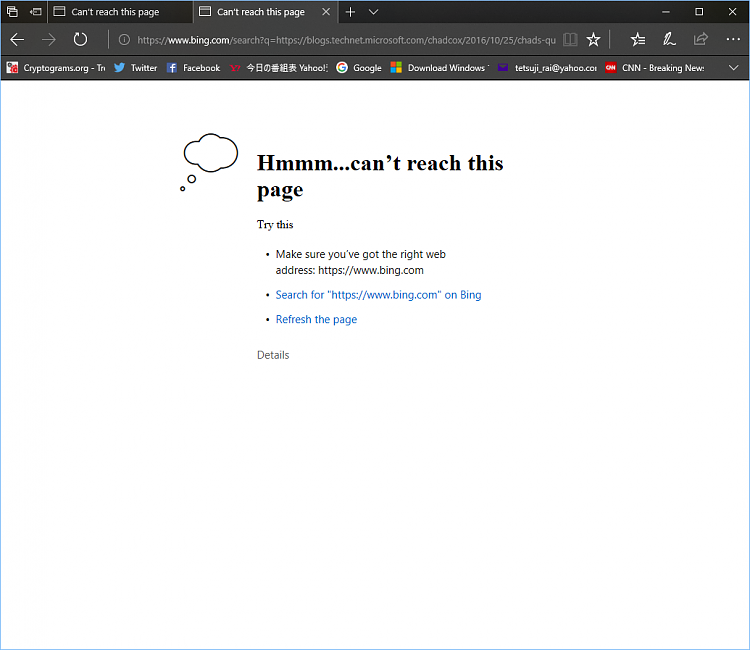Viewport: 750px width, 650px height.
Task: Maximize the browser window
Action: (x=699, y=11)
